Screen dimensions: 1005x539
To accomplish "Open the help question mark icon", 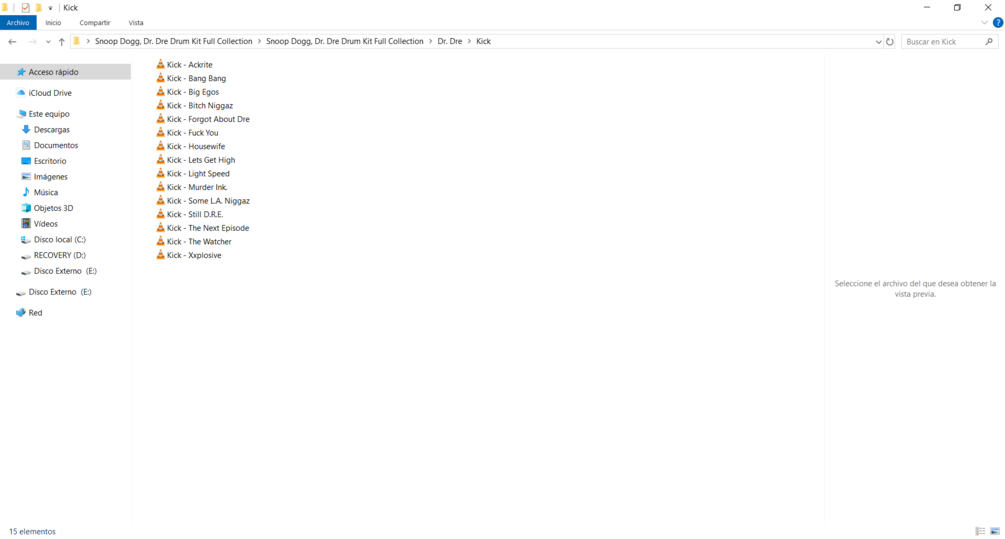I will pyautogui.click(x=998, y=22).
